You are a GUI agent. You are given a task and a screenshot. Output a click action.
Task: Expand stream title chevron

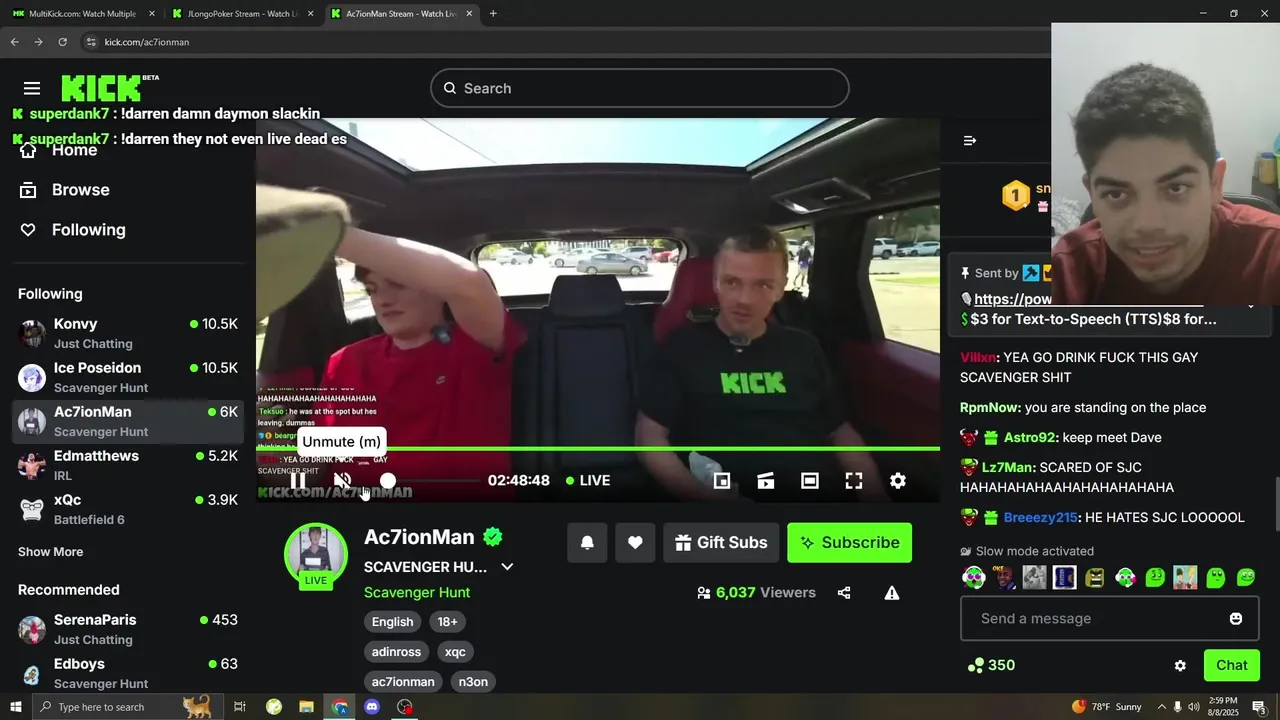pyautogui.click(x=507, y=567)
